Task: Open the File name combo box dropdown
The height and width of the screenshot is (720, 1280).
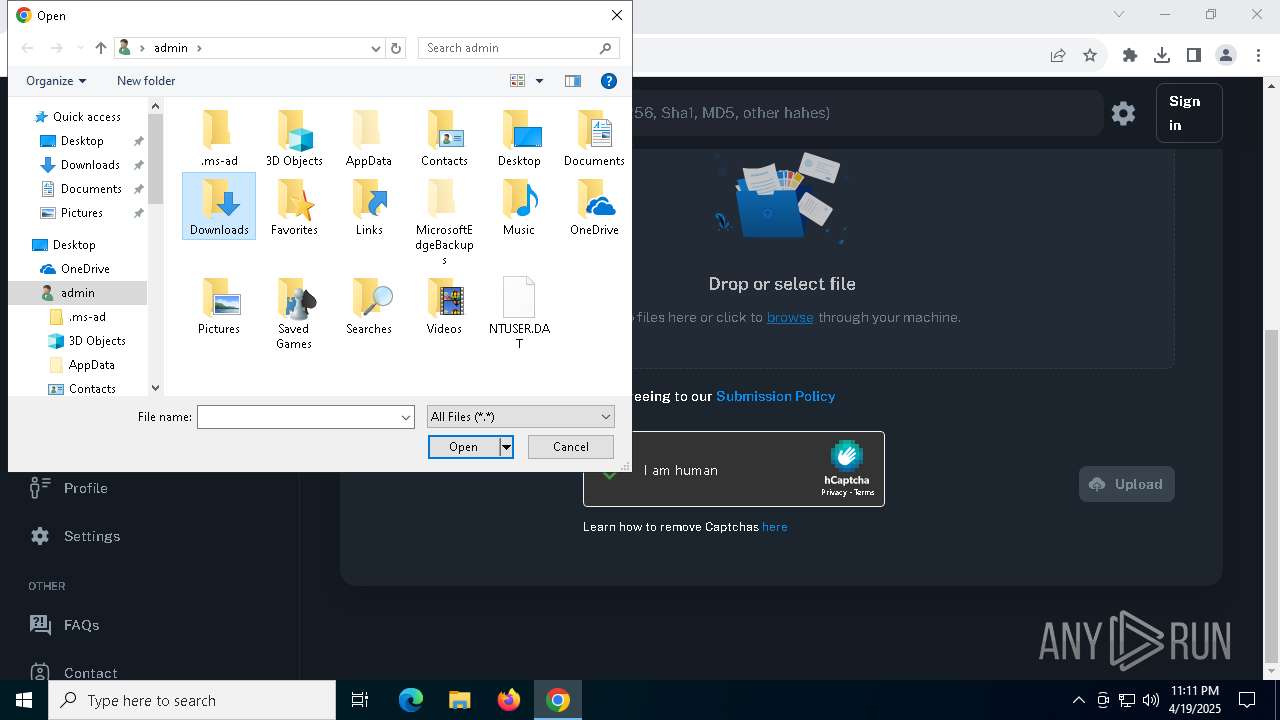Action: [x=406, y=417]
